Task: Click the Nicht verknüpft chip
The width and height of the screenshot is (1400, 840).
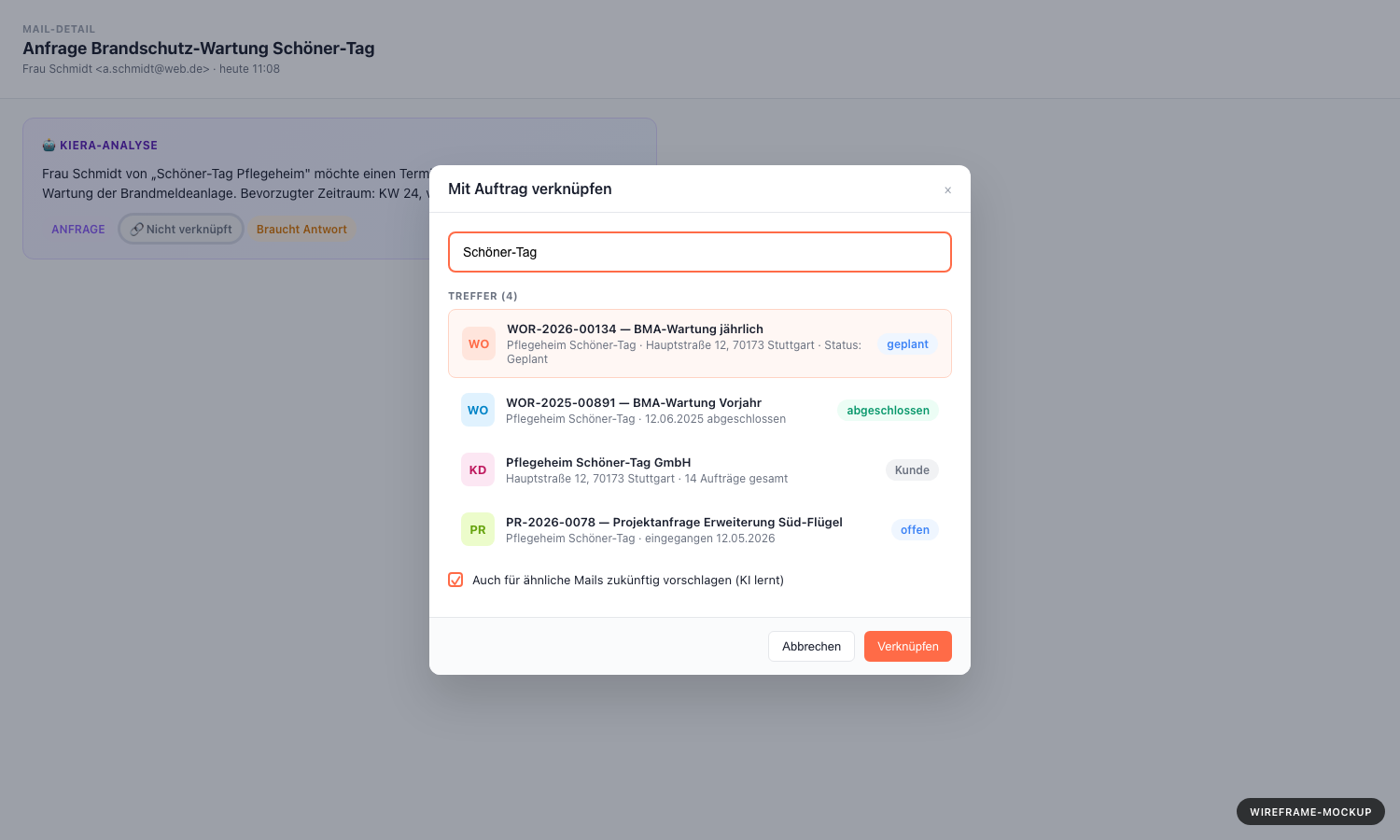Action: [x=181, y=229]
